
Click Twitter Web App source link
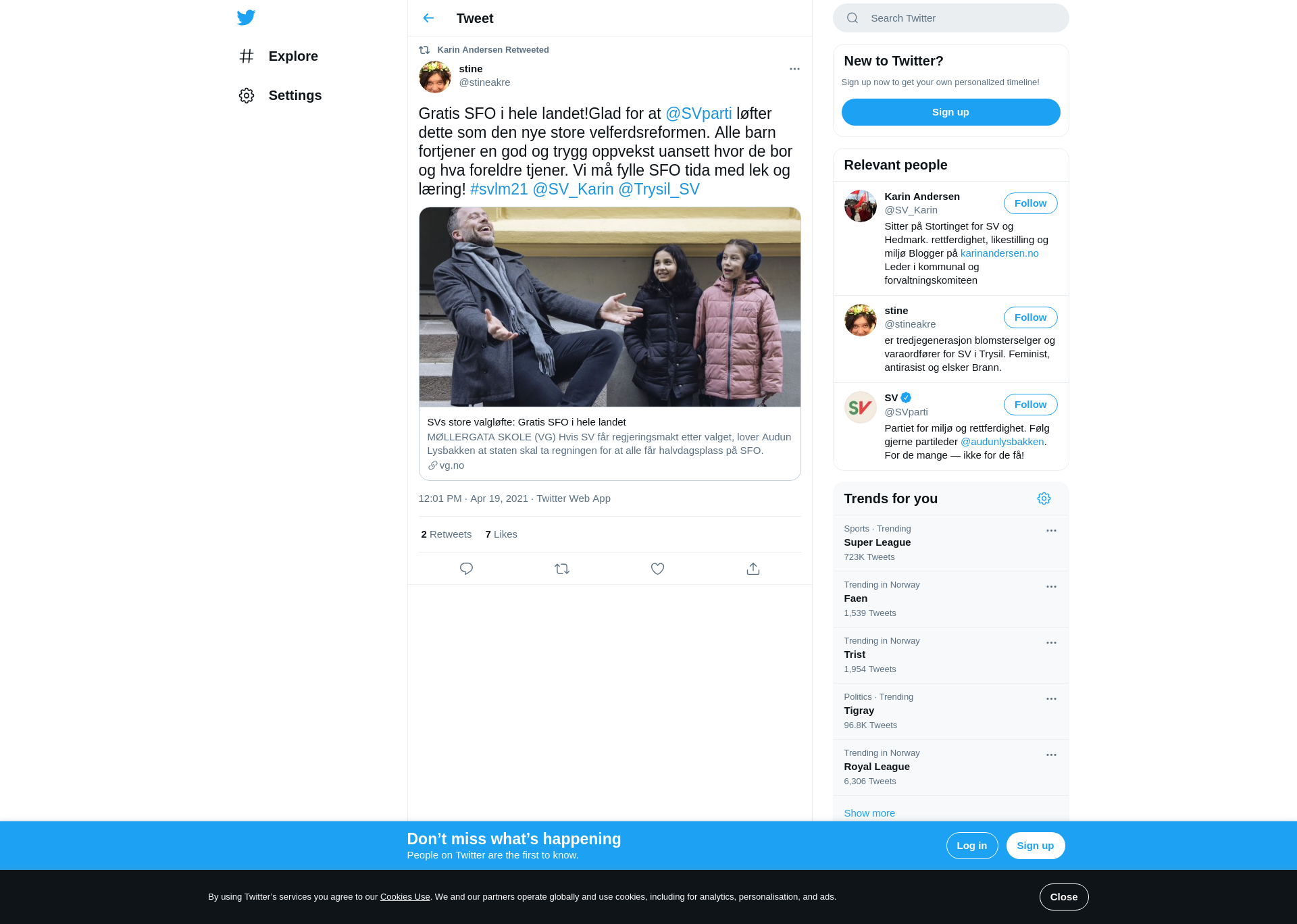point(574,498)
